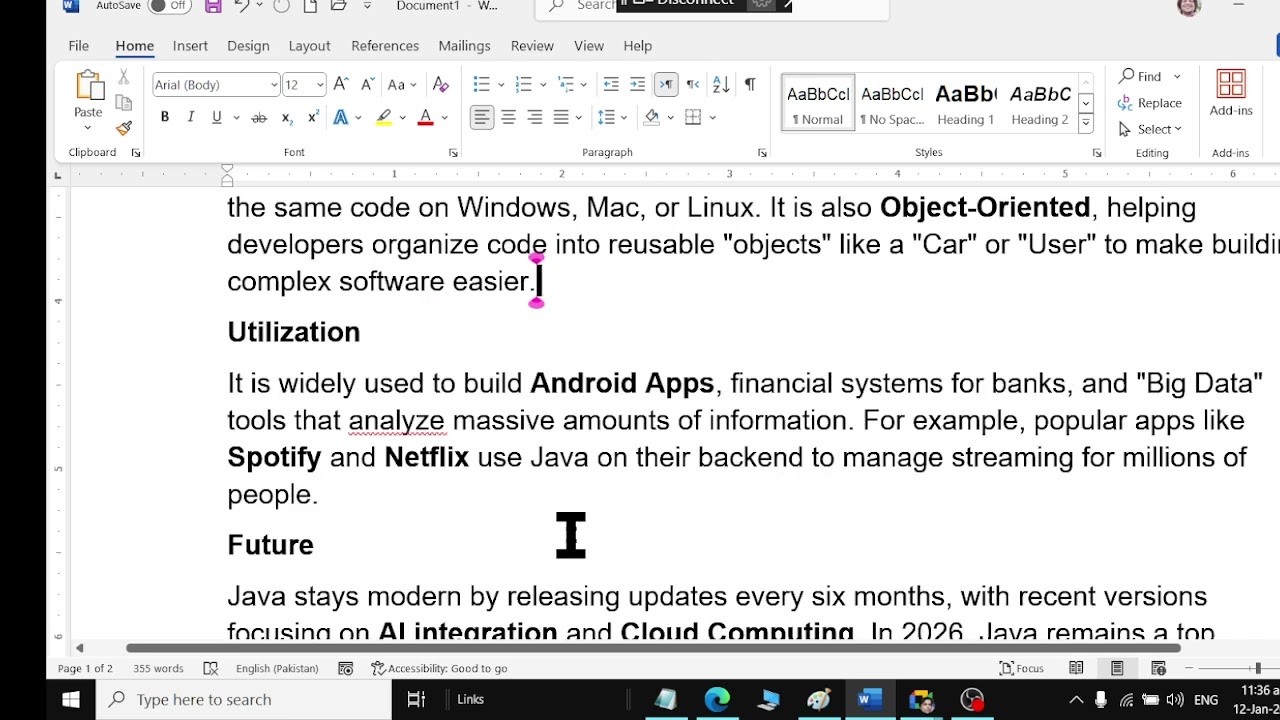Click the Text Effects glowing A icon
The image size is (1280, 720).
tap(341, 118)
